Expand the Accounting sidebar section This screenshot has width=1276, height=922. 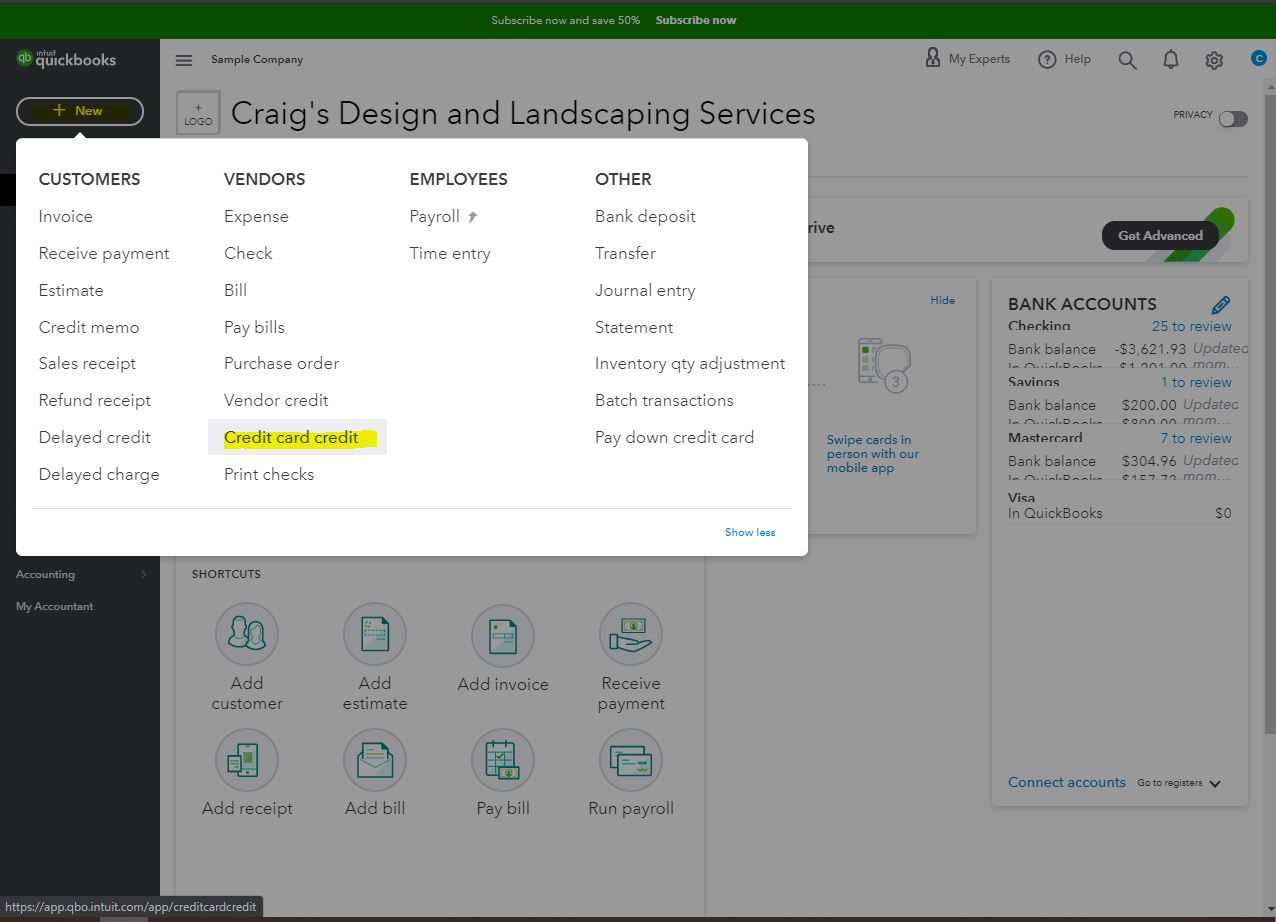[x=45, y=574]
